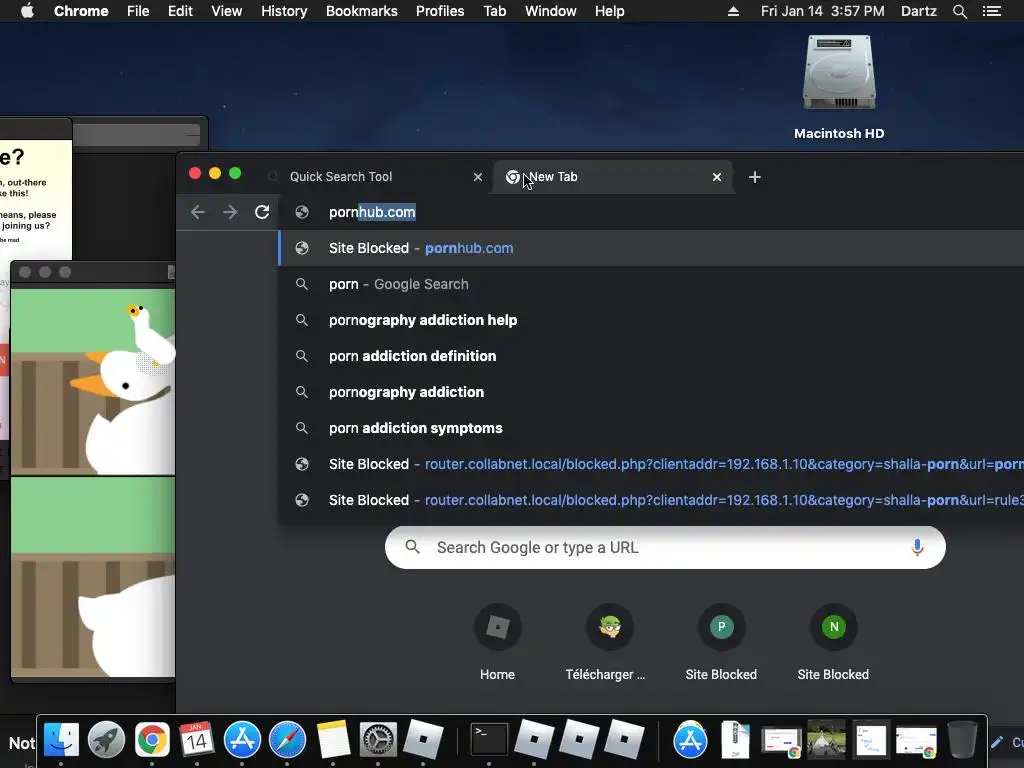Screen dimensions: 1024x768
Task: Select first router.collabnet.local Site Blocked suggestion
Action: click(652, 464)
